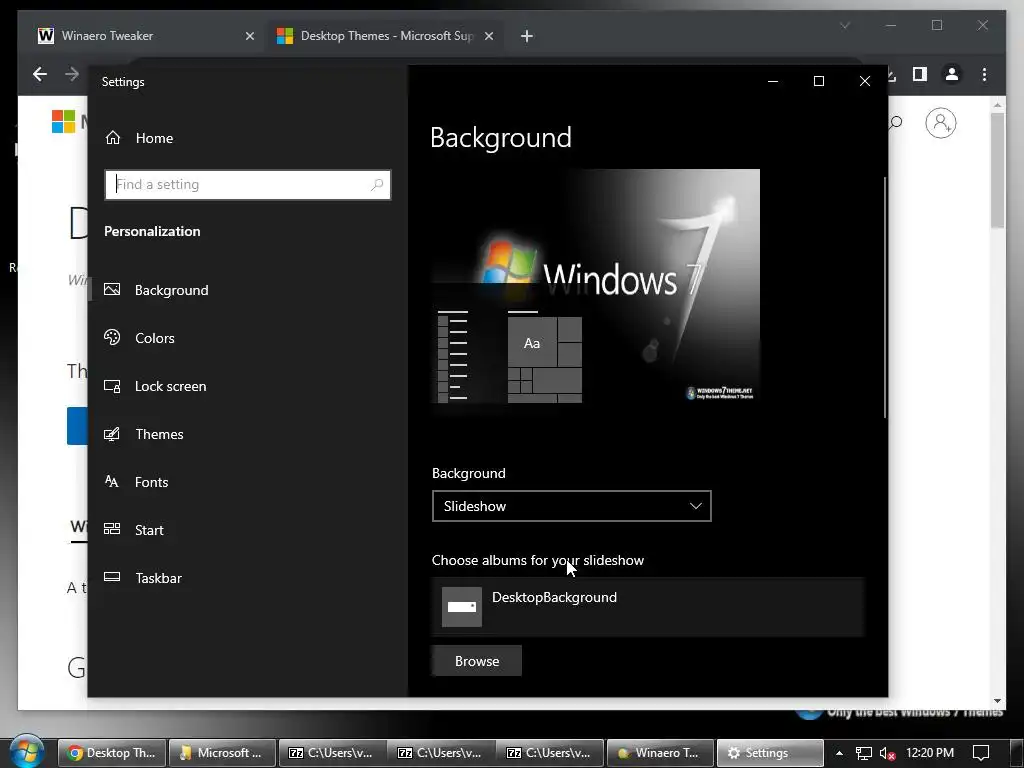Open Microsoft ... folder taskbar button
This screenshot has height=768, width=1024.
(x=222, y=753)
